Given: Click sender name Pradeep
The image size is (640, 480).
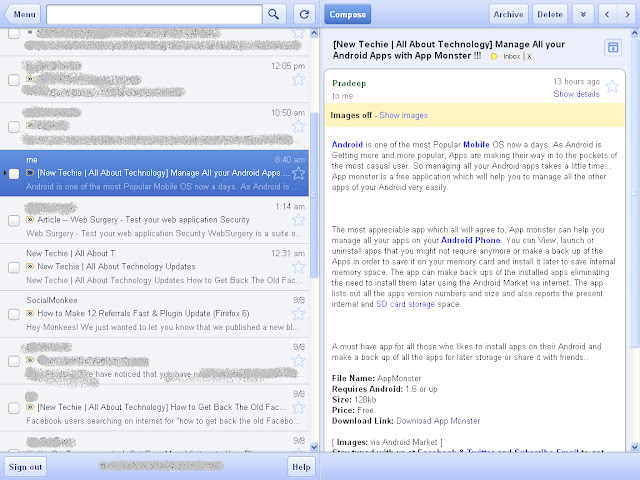Looking at the screenshot, I should [x=349, y=83].
